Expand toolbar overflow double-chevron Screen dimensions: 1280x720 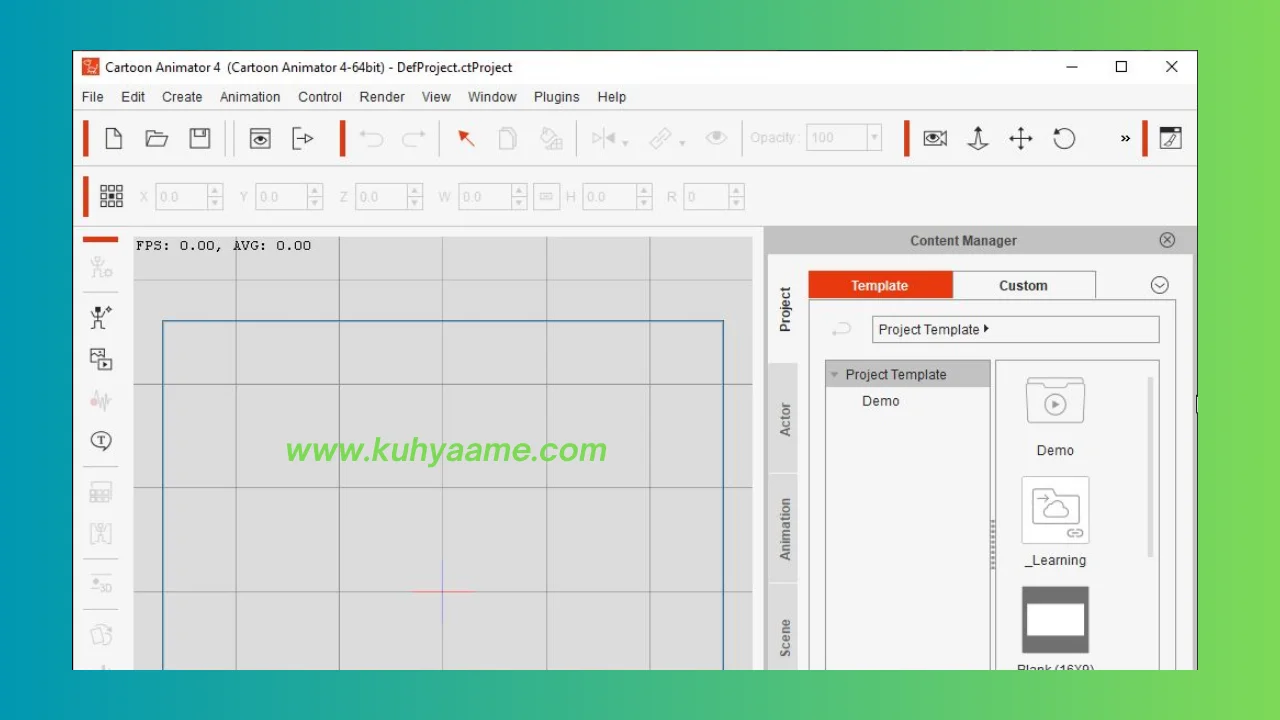(x=1125, y=139)
